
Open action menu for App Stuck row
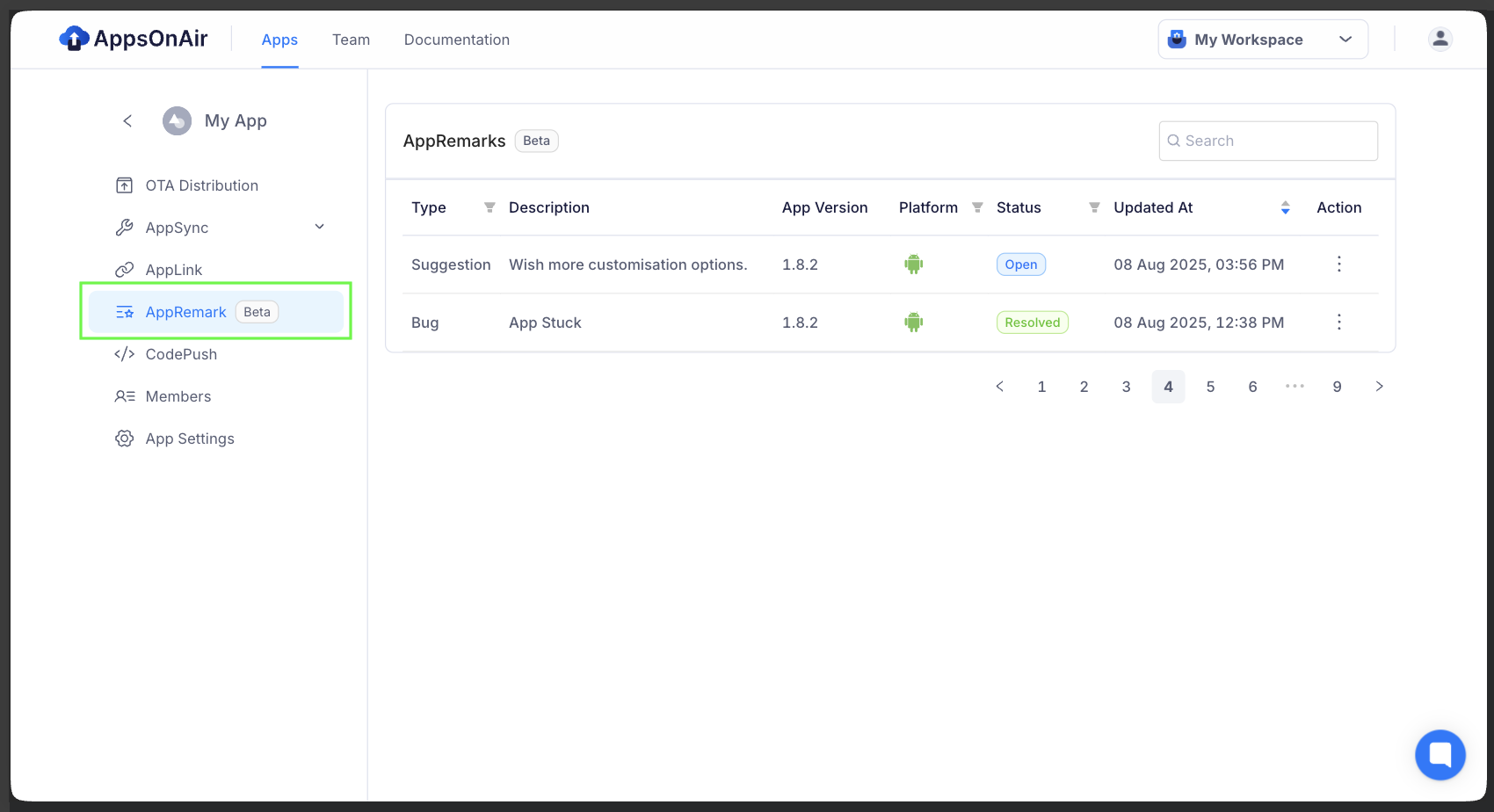tap(1338, 322)
